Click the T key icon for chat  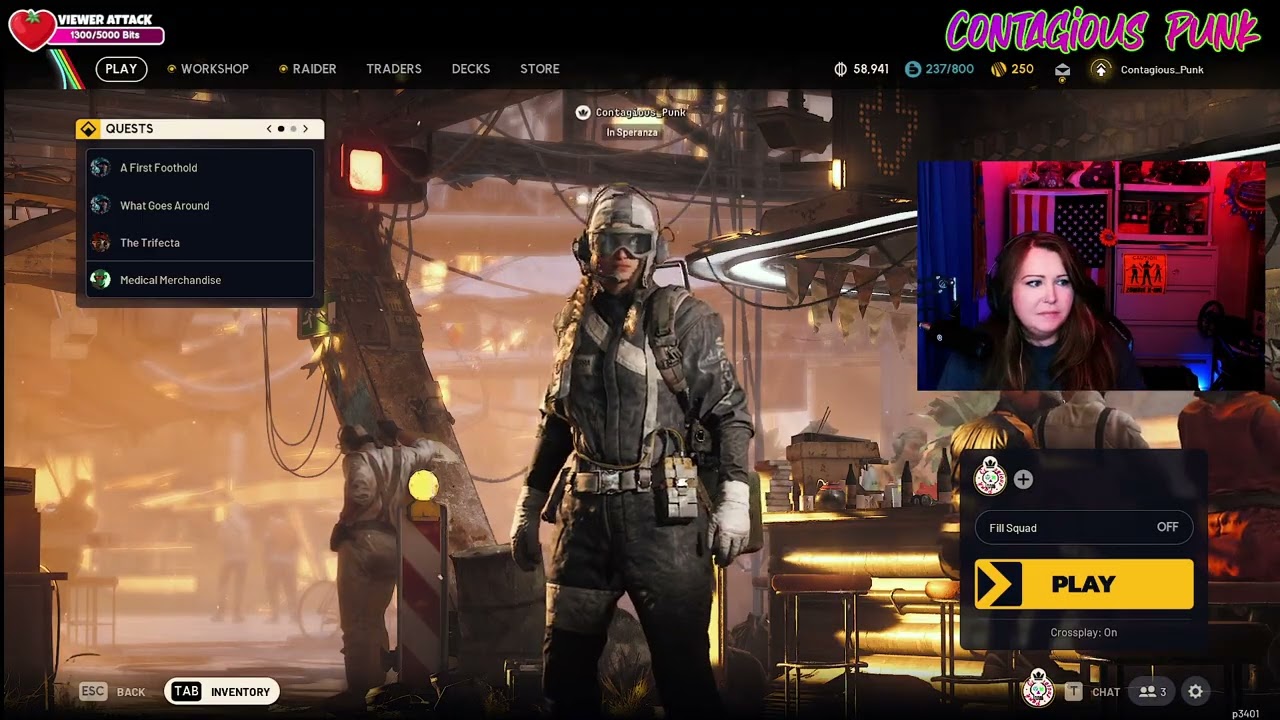pos(1073,691)
